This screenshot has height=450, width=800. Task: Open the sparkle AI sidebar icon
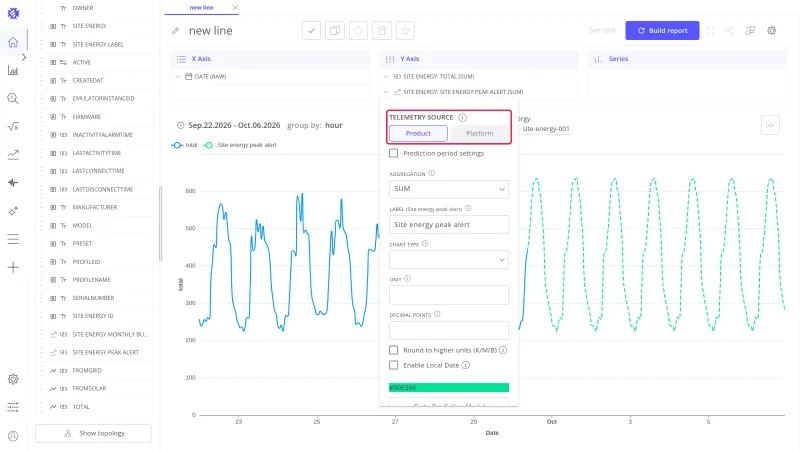(13, 211)
